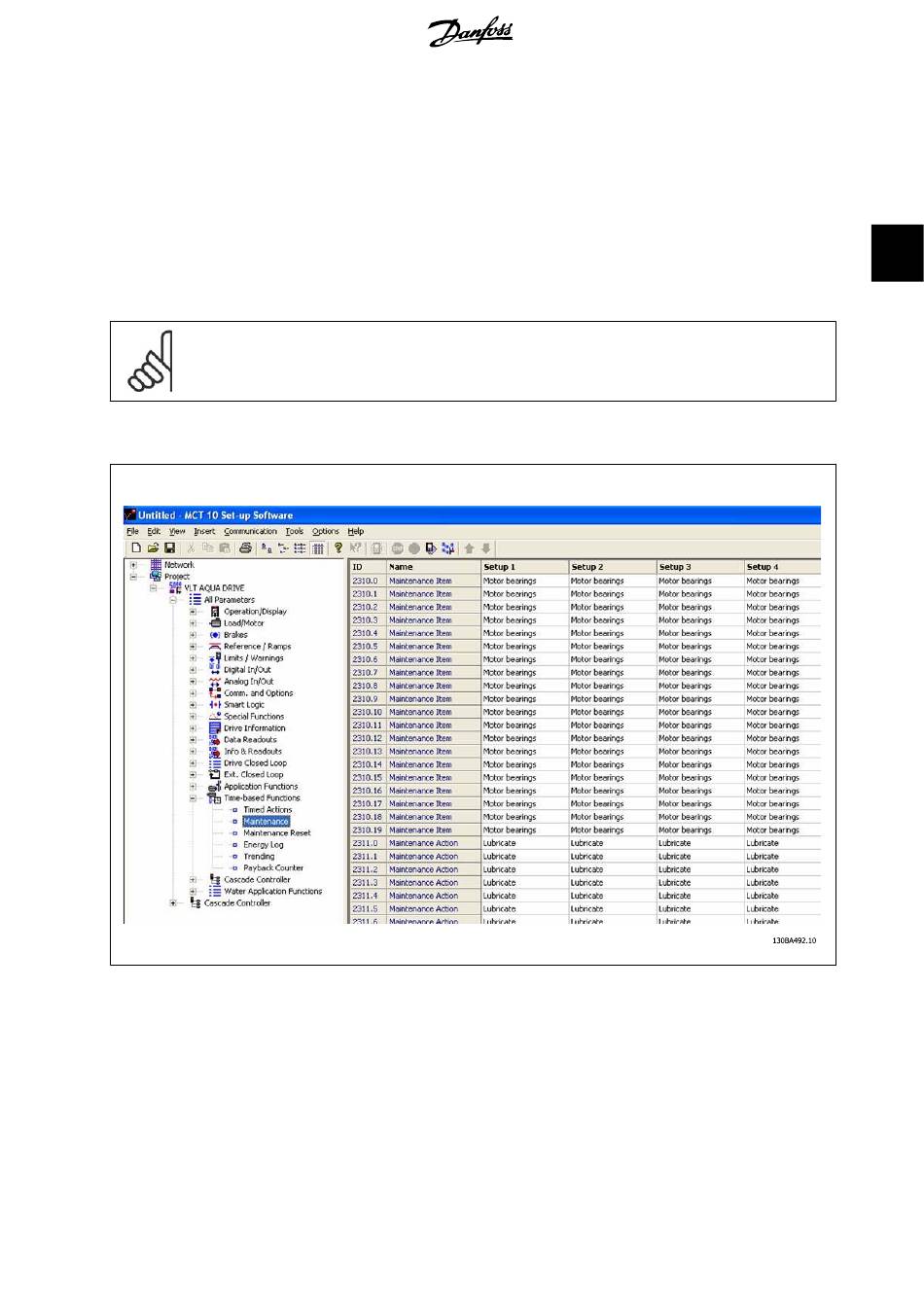Image resolution: width=924 pixels, height=1307 pixels.
Task: Click the grid view icon left of Help
Action: (x=318, y=548)
